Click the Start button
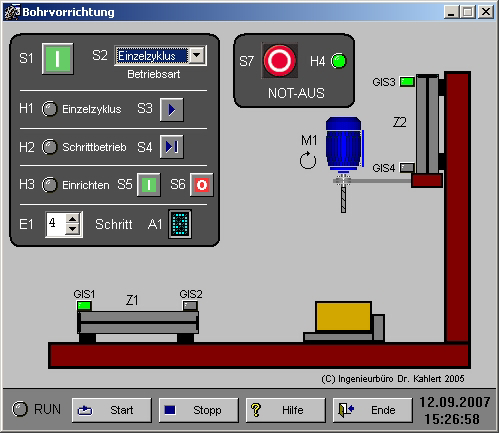Viewport: 499px width, 433px height. (x=112, y=410)
